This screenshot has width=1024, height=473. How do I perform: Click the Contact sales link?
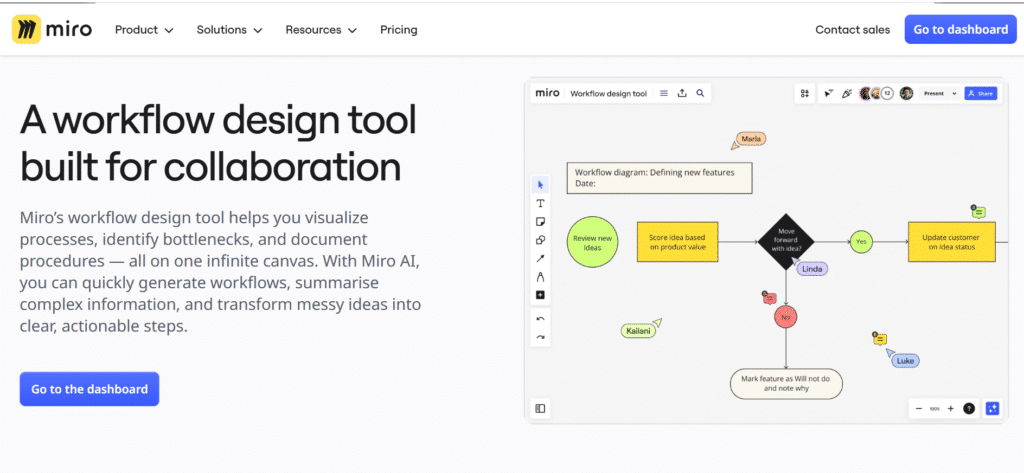[852, 30]
